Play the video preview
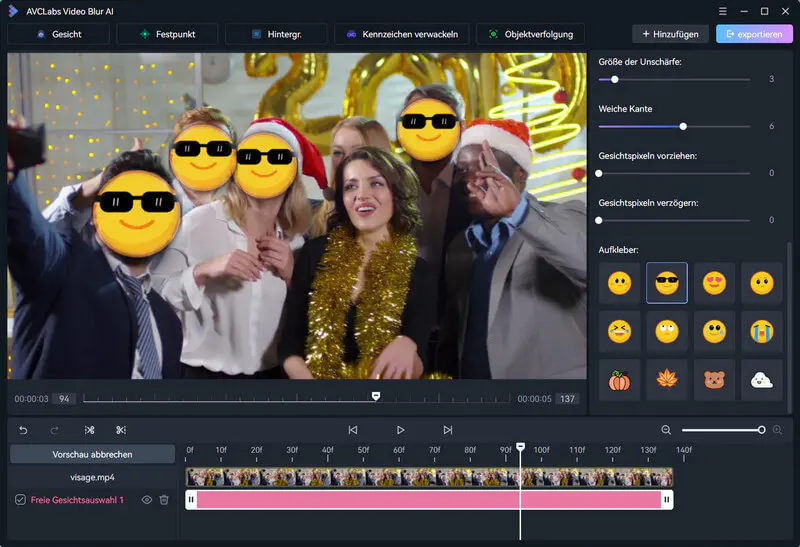Image resolution: width=800 pixels, height=547 pixels. coord(400,430)
